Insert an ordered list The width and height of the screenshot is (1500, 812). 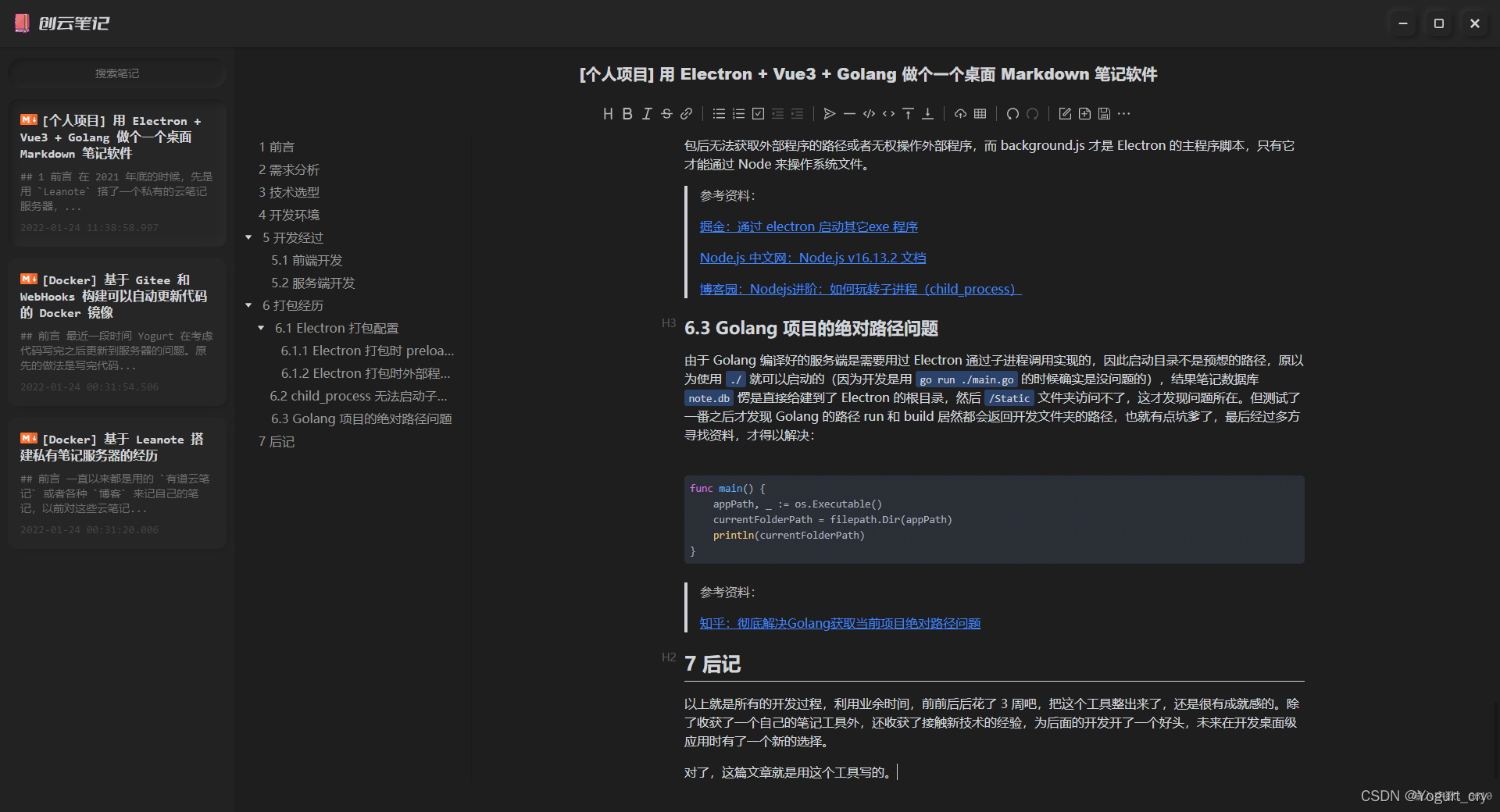pyautogui.click(x=737, y=113)
